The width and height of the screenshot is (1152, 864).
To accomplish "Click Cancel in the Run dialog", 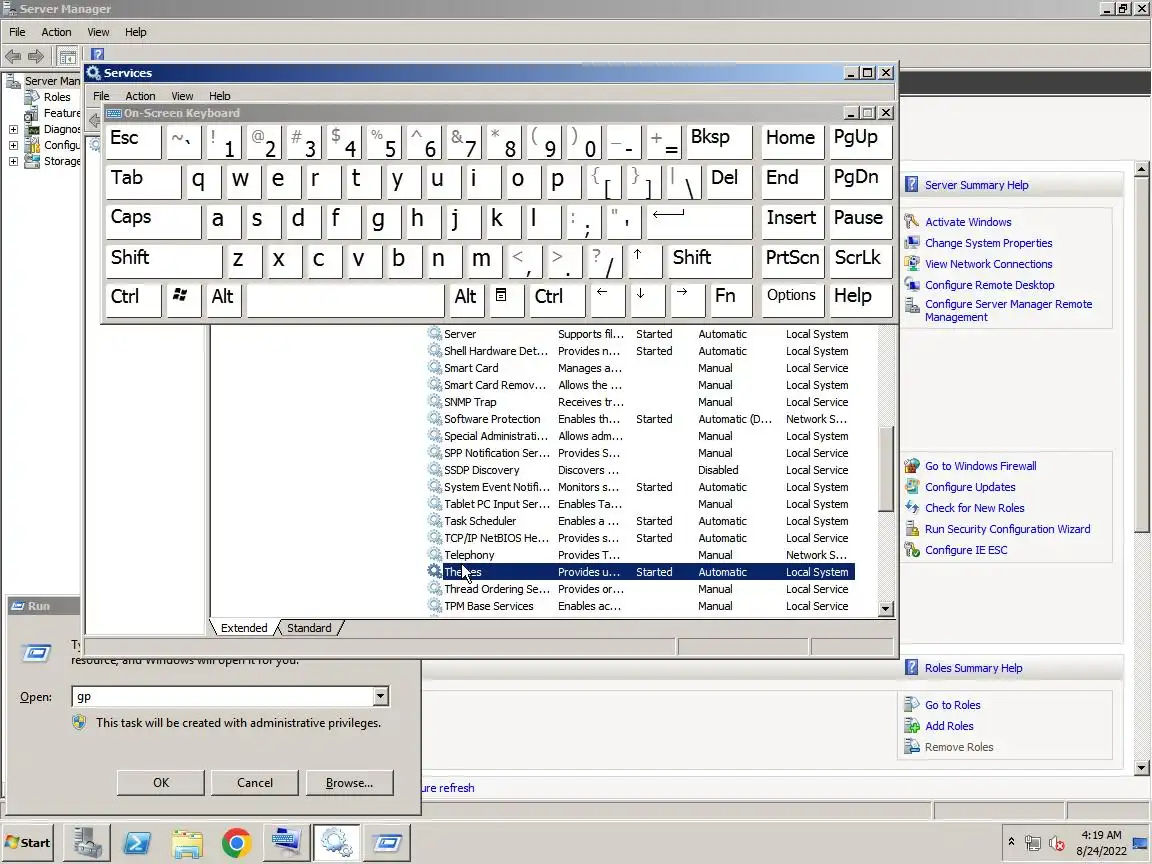I will 255,782.
